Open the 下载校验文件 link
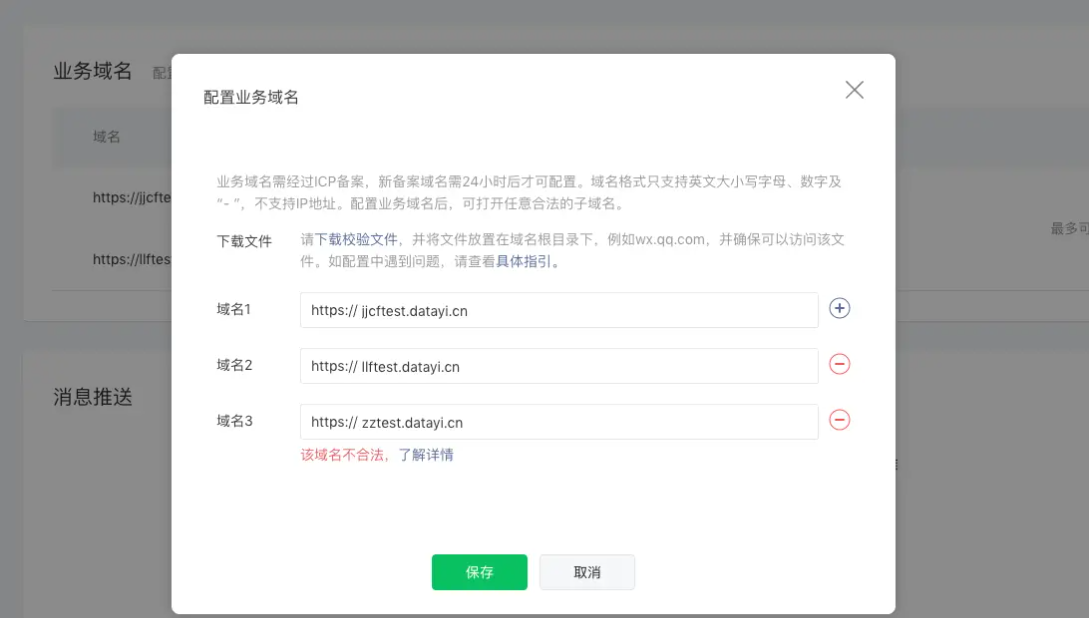Image resolution: width=1090 pixels, height=618 pixels. 356,240
